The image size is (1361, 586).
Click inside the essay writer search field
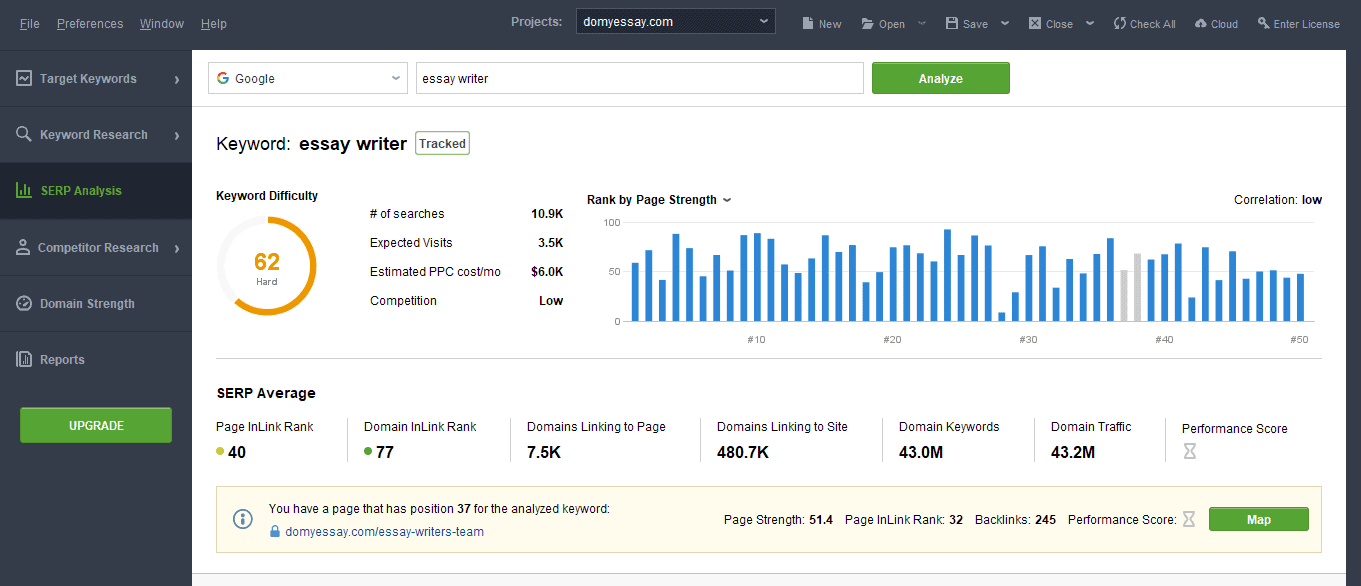639,78
